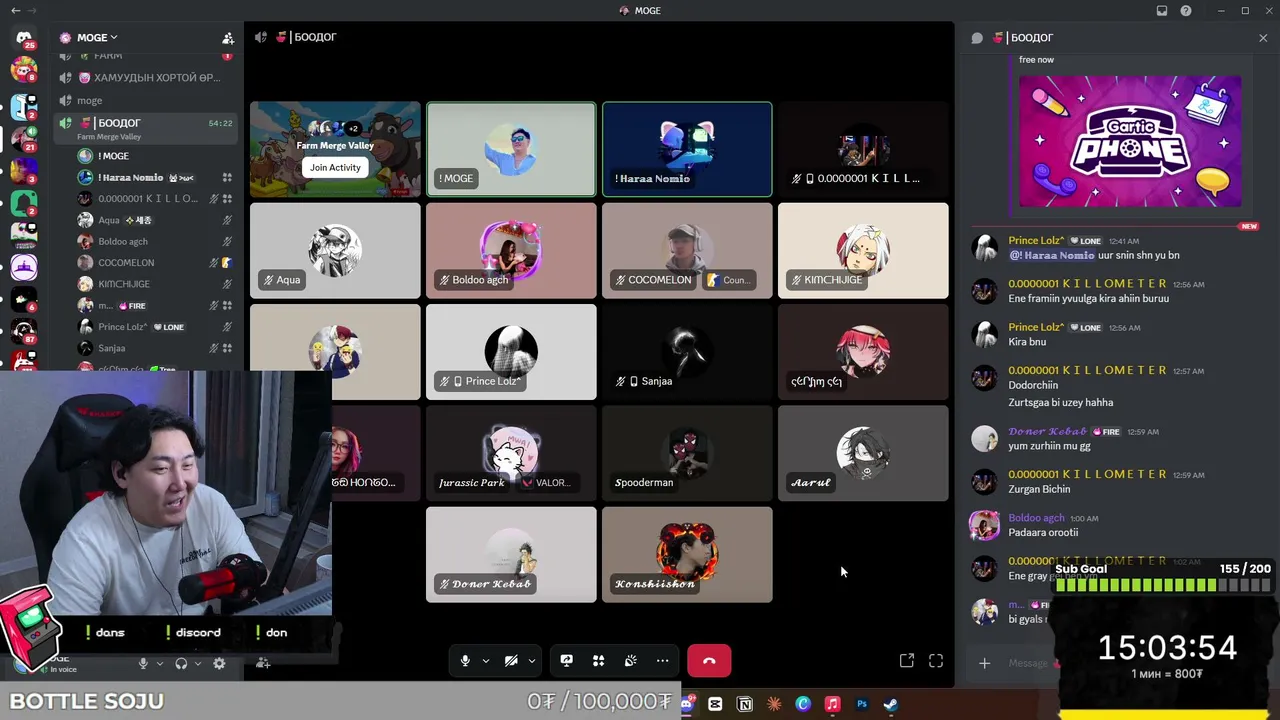Select the Aqua video tile
The height and width of the screenshot is (720, 1280).
(335, 250)
